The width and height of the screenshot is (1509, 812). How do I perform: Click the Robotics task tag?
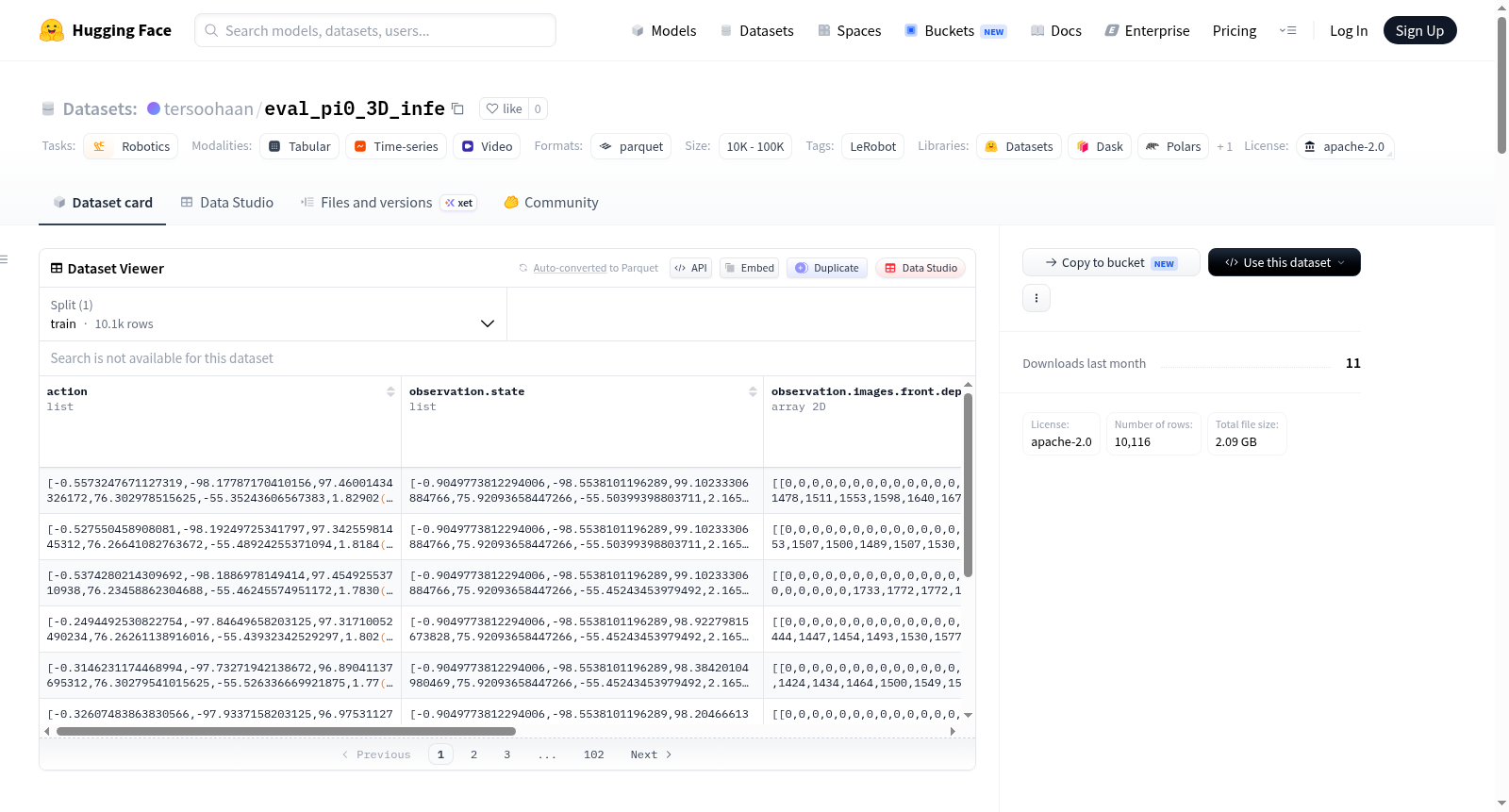coord(131,146)
